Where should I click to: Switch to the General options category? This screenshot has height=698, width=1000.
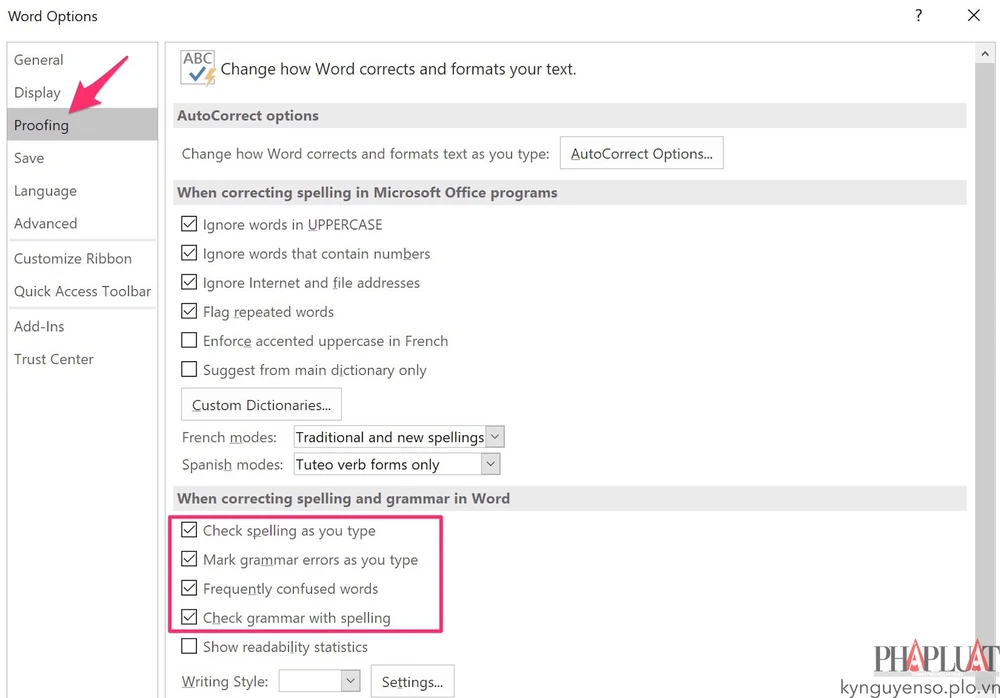pyautogui.click(x=39, y=60)
